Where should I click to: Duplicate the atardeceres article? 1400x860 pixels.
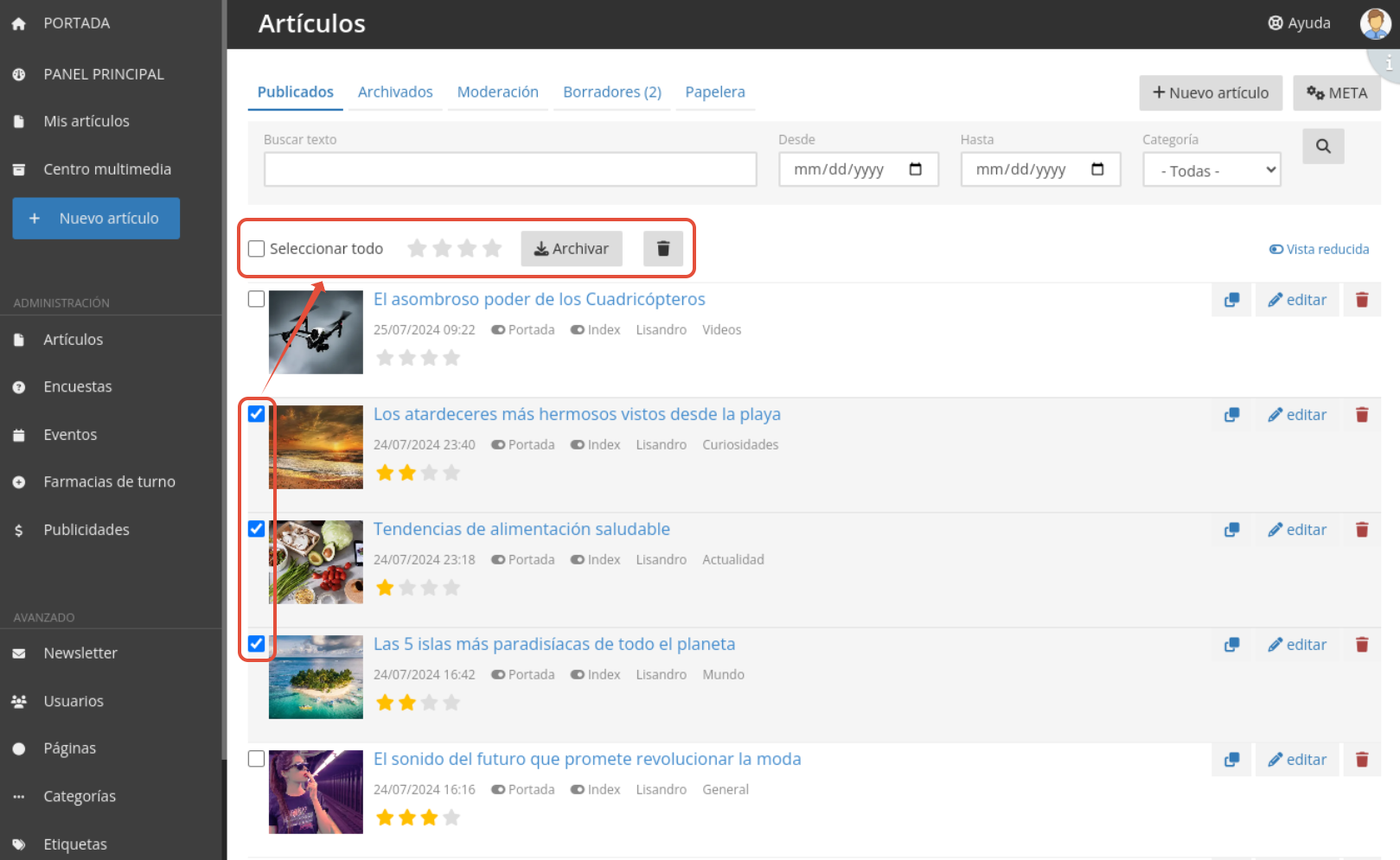pyautogui.click(x=1231, y=415)
